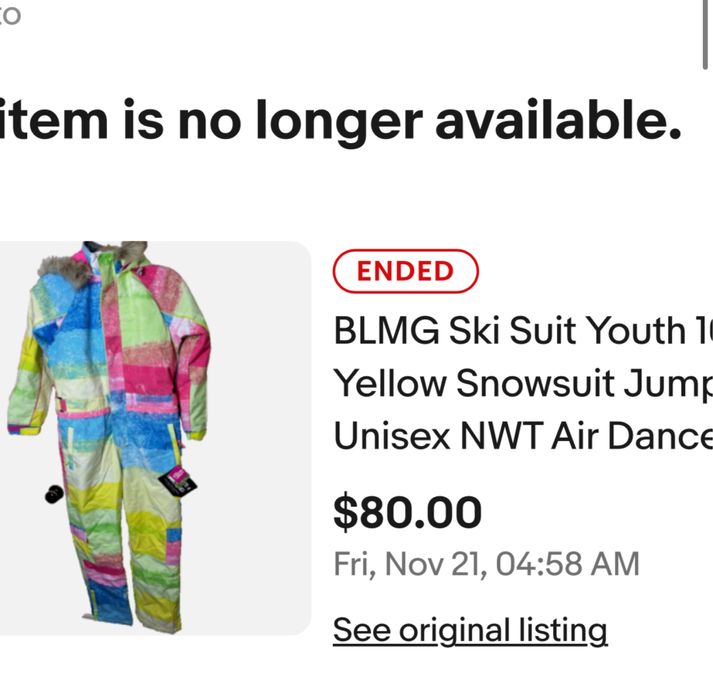
Task: Click the hang tag on the ski suit
Action: tap(178, 481)
